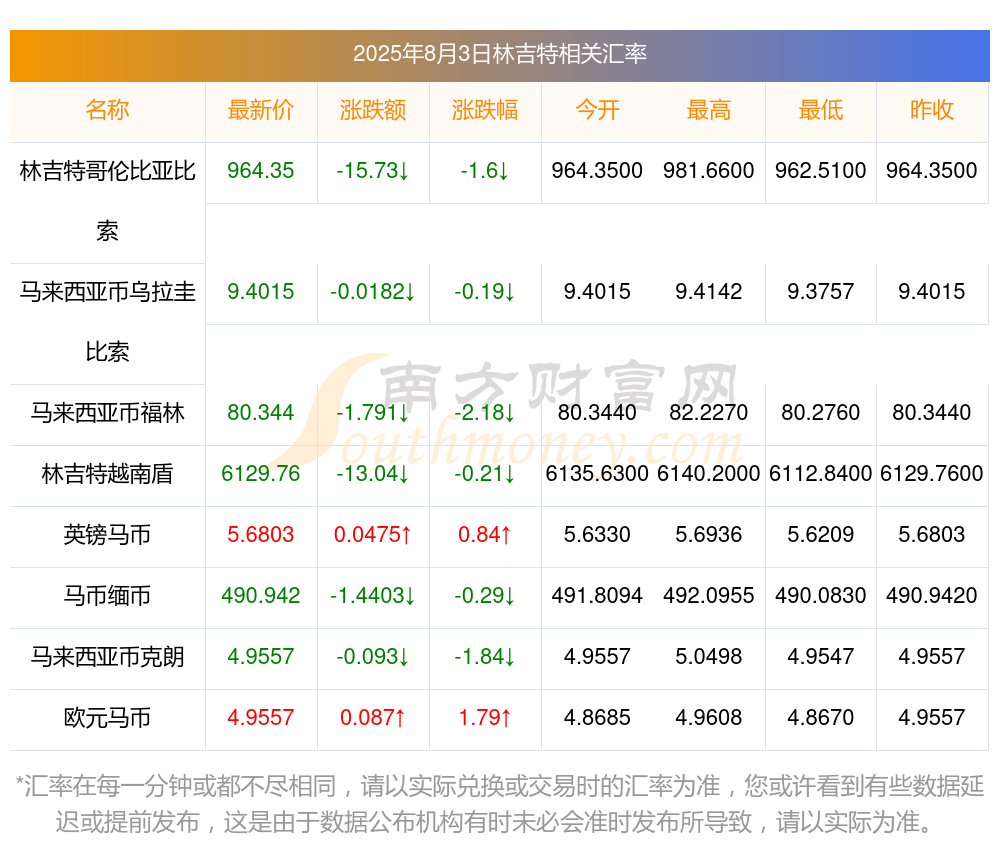Click the latest price 5.6803 in red

(x=261, y=535)
